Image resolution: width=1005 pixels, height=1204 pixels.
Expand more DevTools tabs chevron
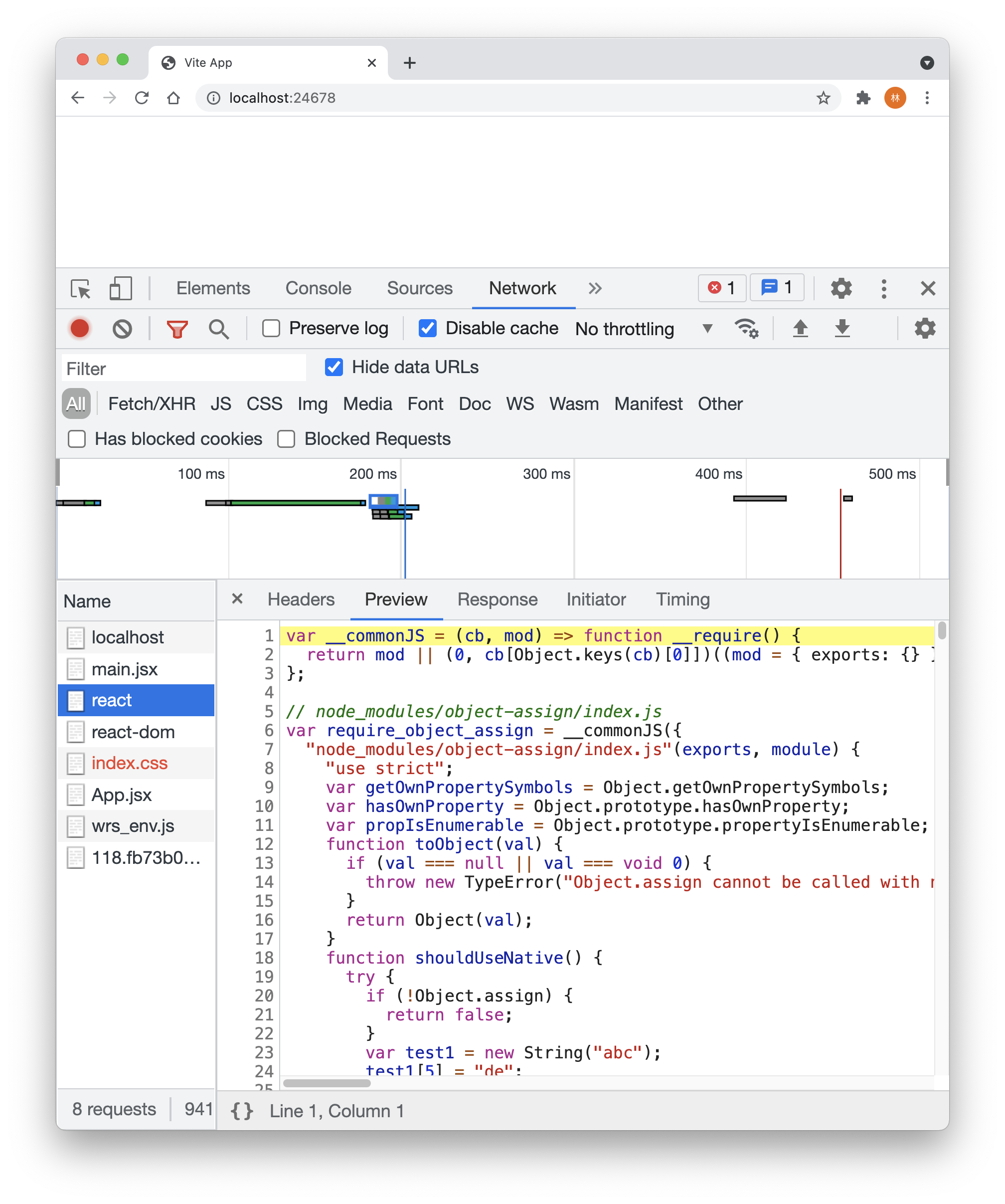pos(595,288)
